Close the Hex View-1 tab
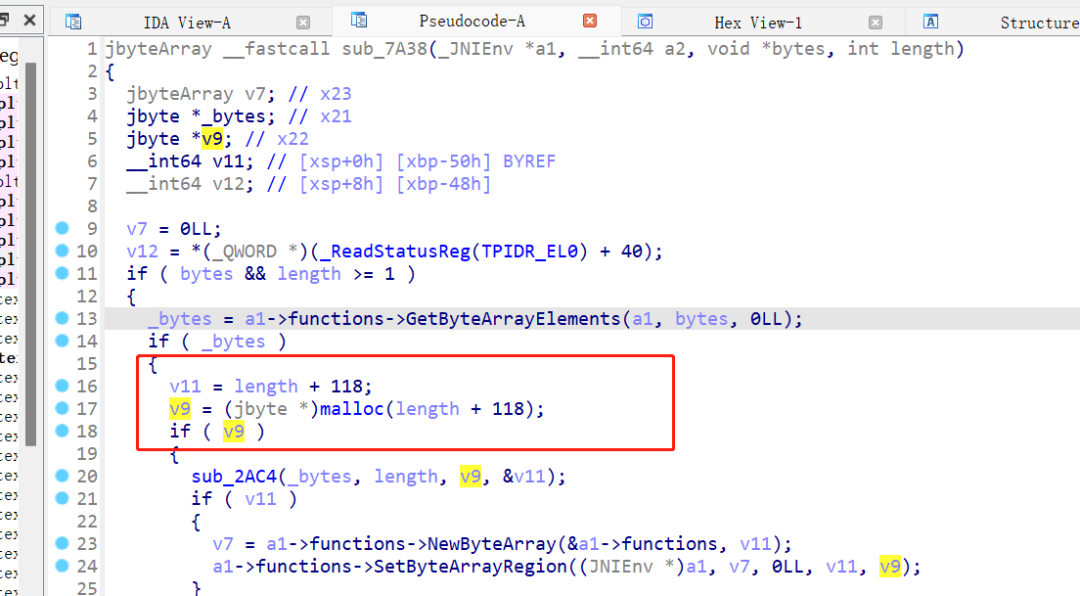The width and height of the screenshot is (1080, 596). point(875,23)
